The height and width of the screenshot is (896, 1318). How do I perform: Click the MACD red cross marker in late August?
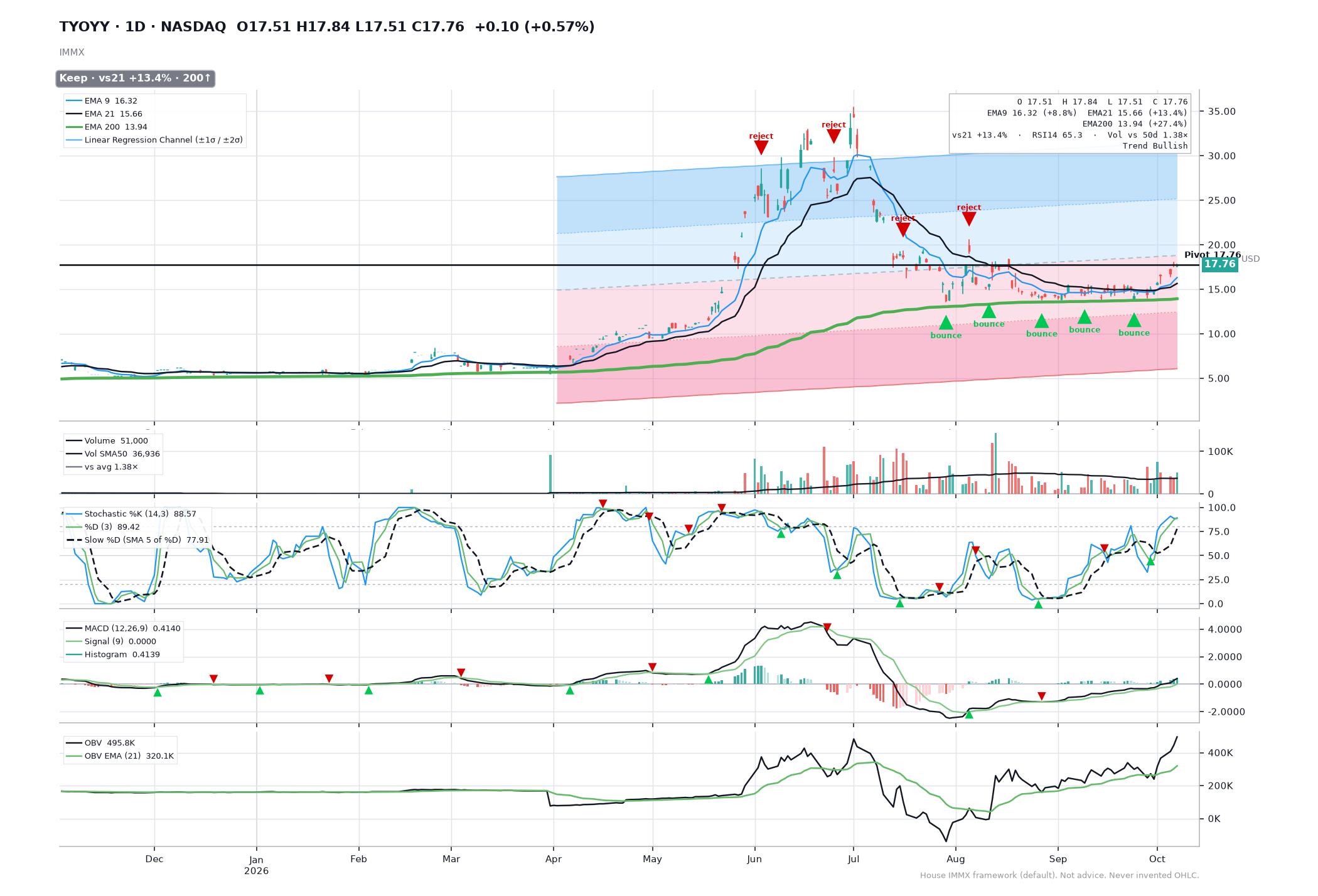pyautogui.click(x=1042, y=696)
